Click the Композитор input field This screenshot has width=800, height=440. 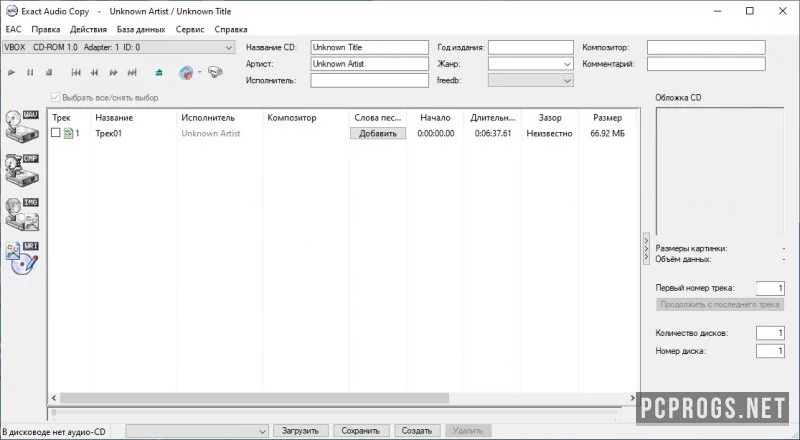tap(706, 47)
